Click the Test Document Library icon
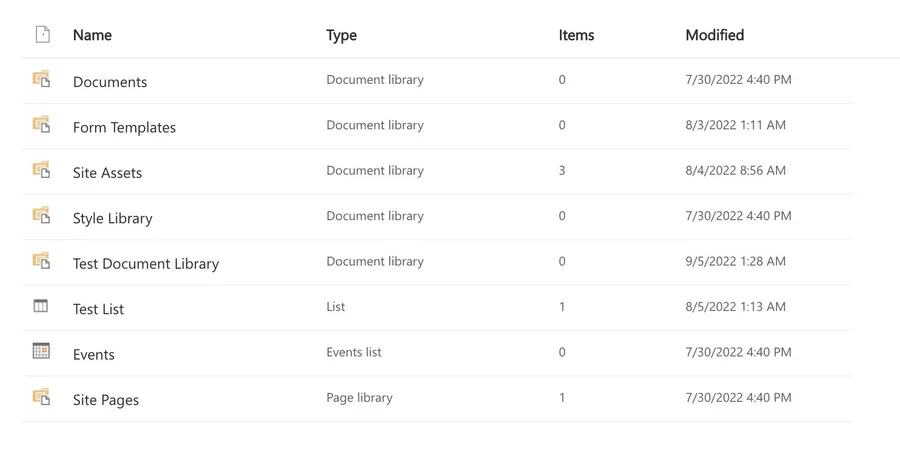This screenshot has width=900, height=473. pos(41,261)
